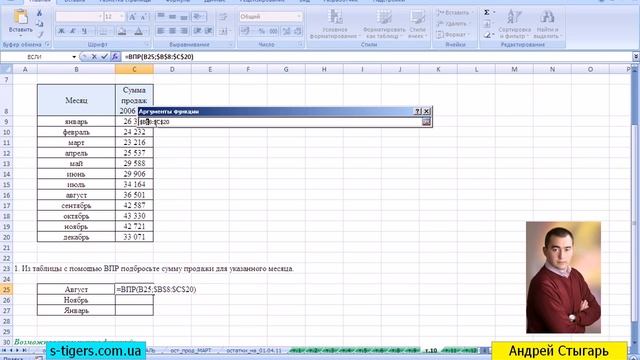Open Find & Select (Найти и выделить)
The image size is (640, 360).
547,24
